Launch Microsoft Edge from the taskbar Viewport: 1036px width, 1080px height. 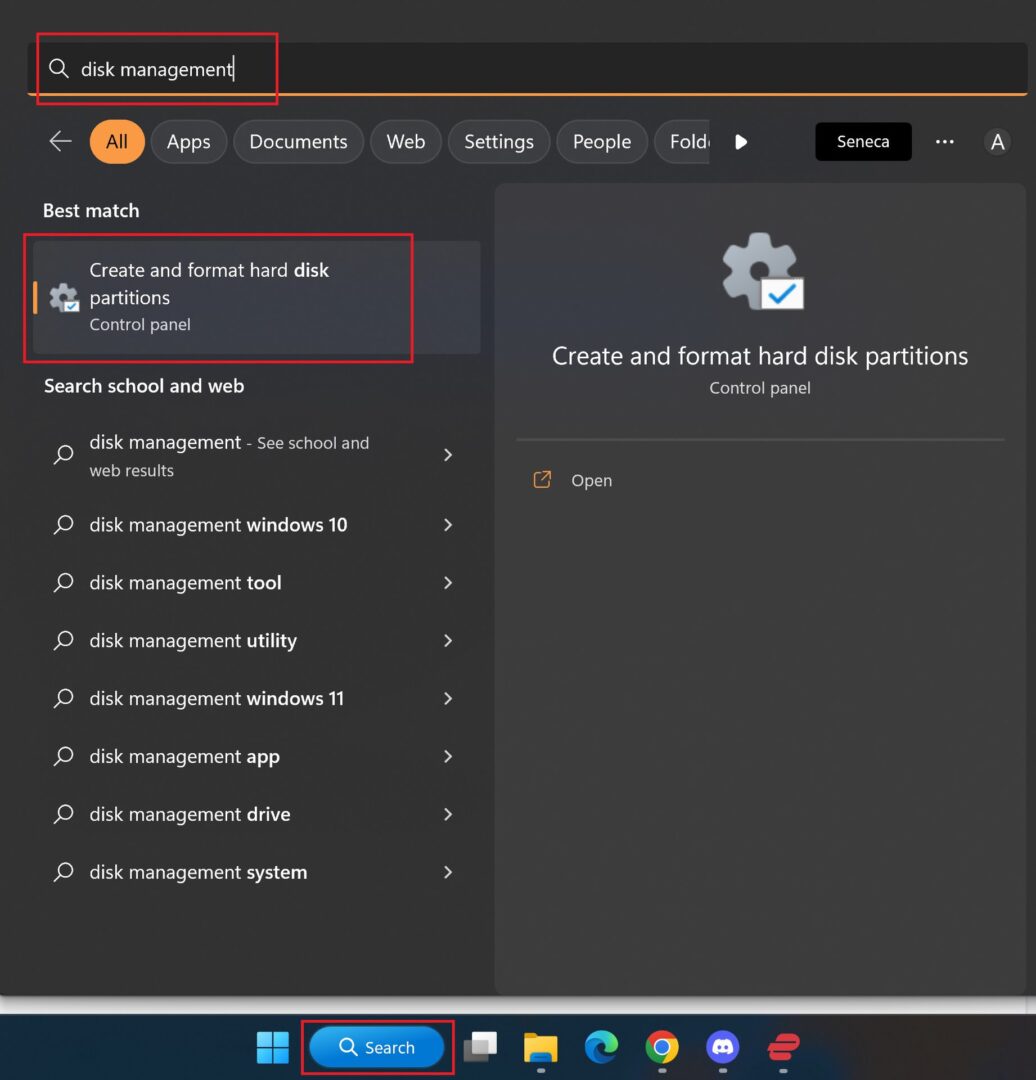601,1047
